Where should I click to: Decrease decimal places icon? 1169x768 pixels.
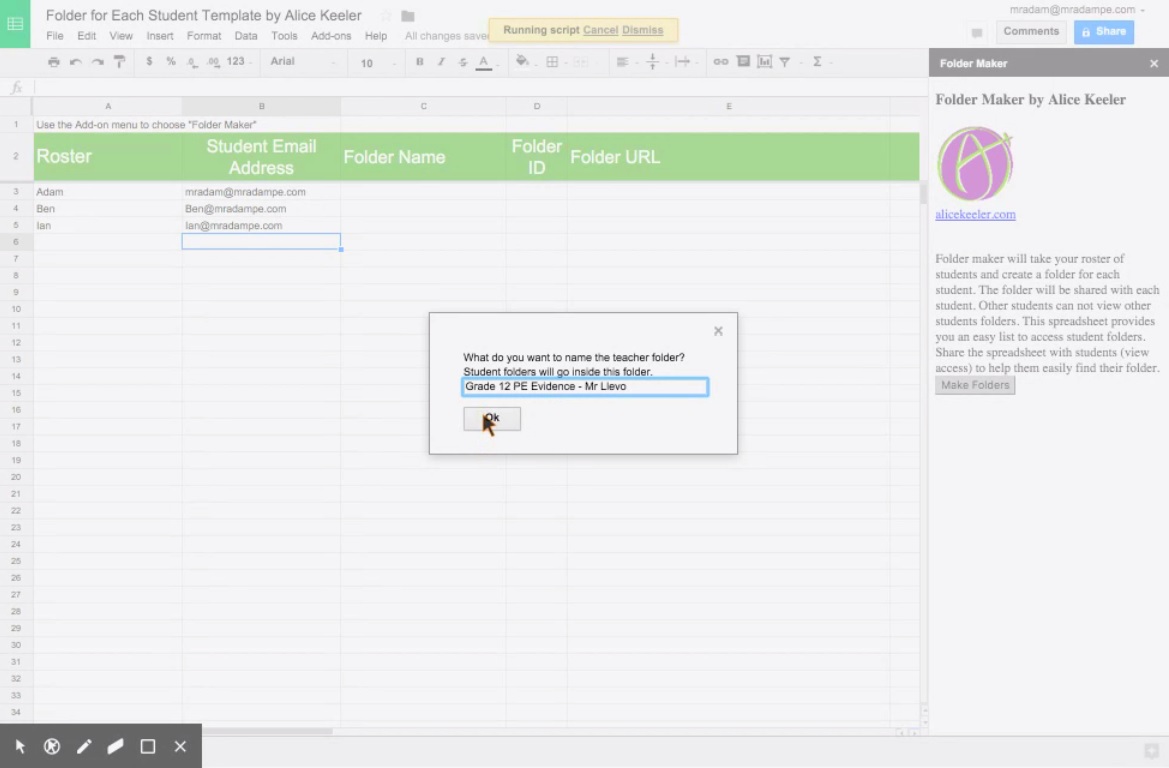pyautogui.click(x=192, y=62)
